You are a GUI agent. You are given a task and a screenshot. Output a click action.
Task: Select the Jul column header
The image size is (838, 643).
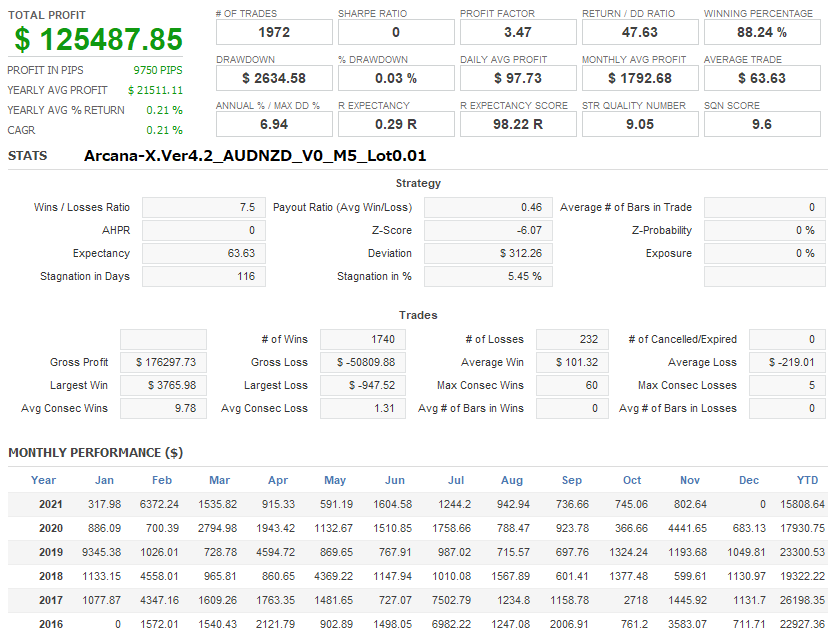click(456, 480)
